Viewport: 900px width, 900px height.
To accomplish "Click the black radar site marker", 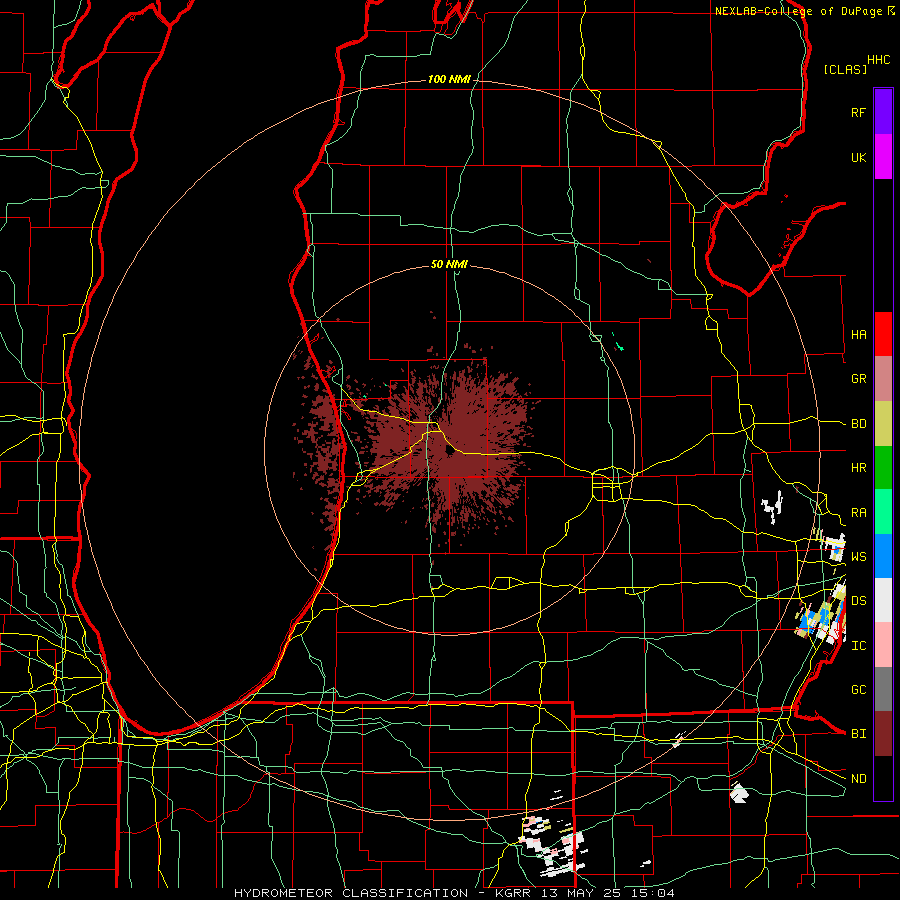I will [450, 451].
